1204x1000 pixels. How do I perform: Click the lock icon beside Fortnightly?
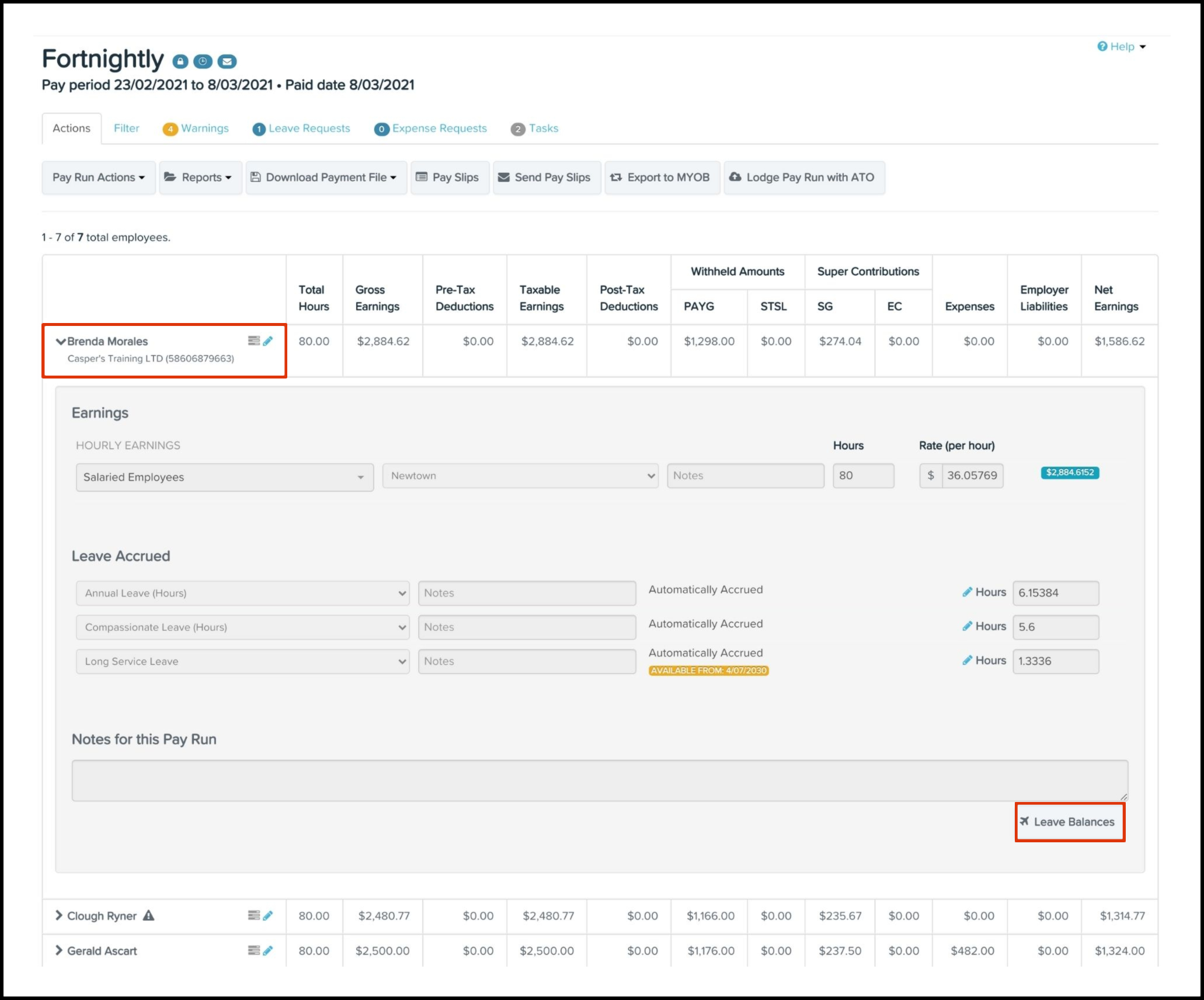[x=180, y=61]
